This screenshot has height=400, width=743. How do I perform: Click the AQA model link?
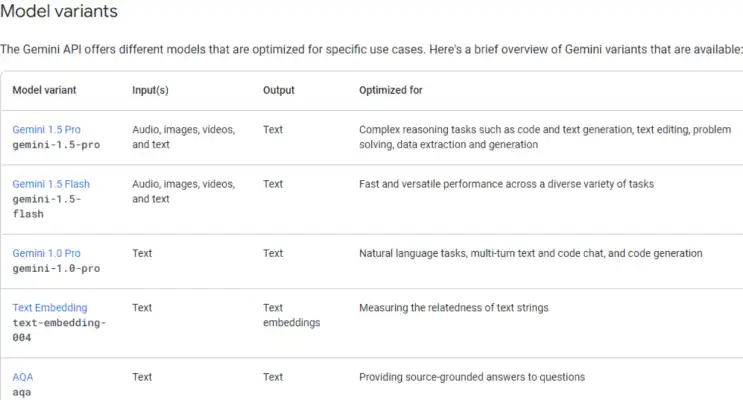click(x=23, y=377)
